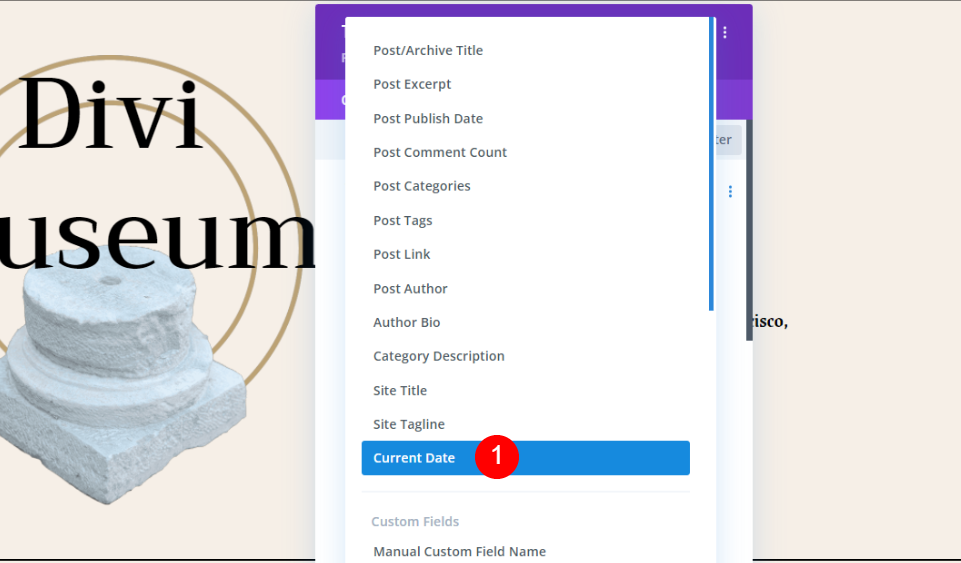Click gray settings panel scrollbar
The height and width of the screenshot is (563, 961).
pyautogui.click(x=749, y=230)
